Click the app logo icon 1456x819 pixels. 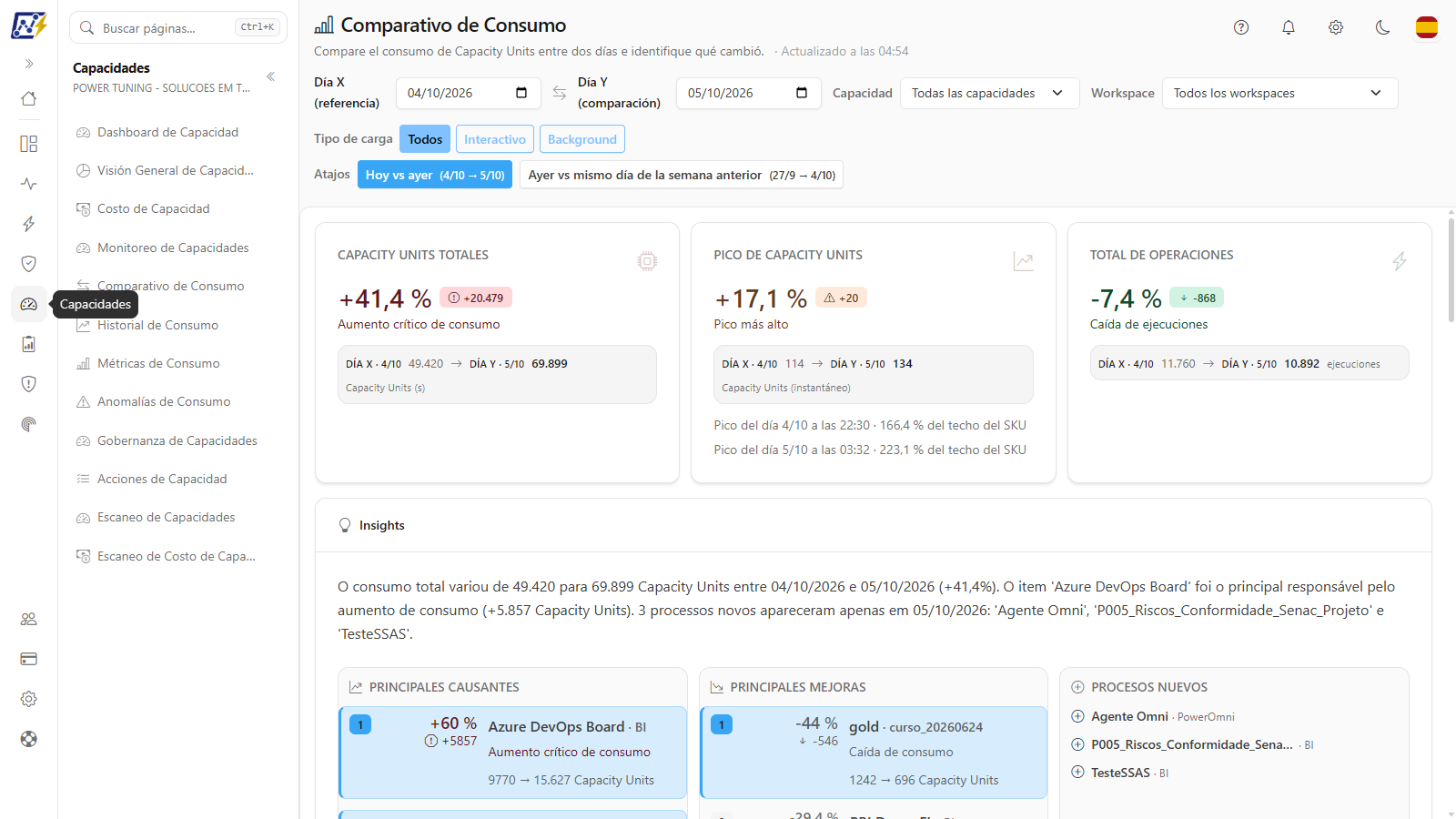pos(29,25)
